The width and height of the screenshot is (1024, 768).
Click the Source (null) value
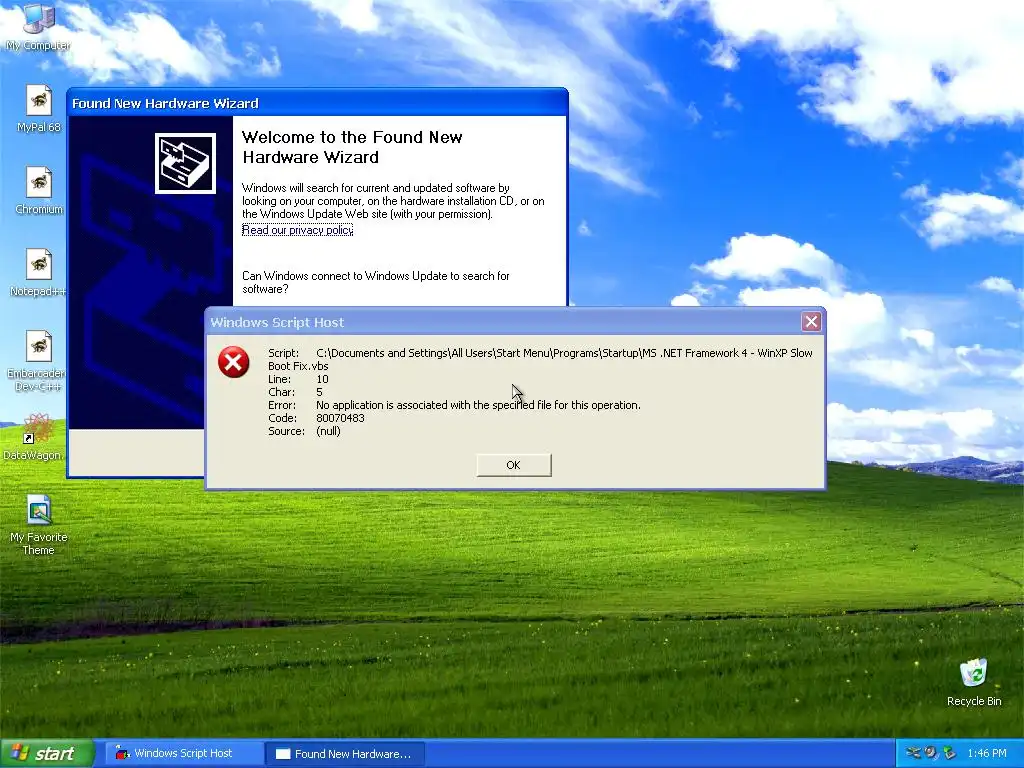tap(328, 431)
